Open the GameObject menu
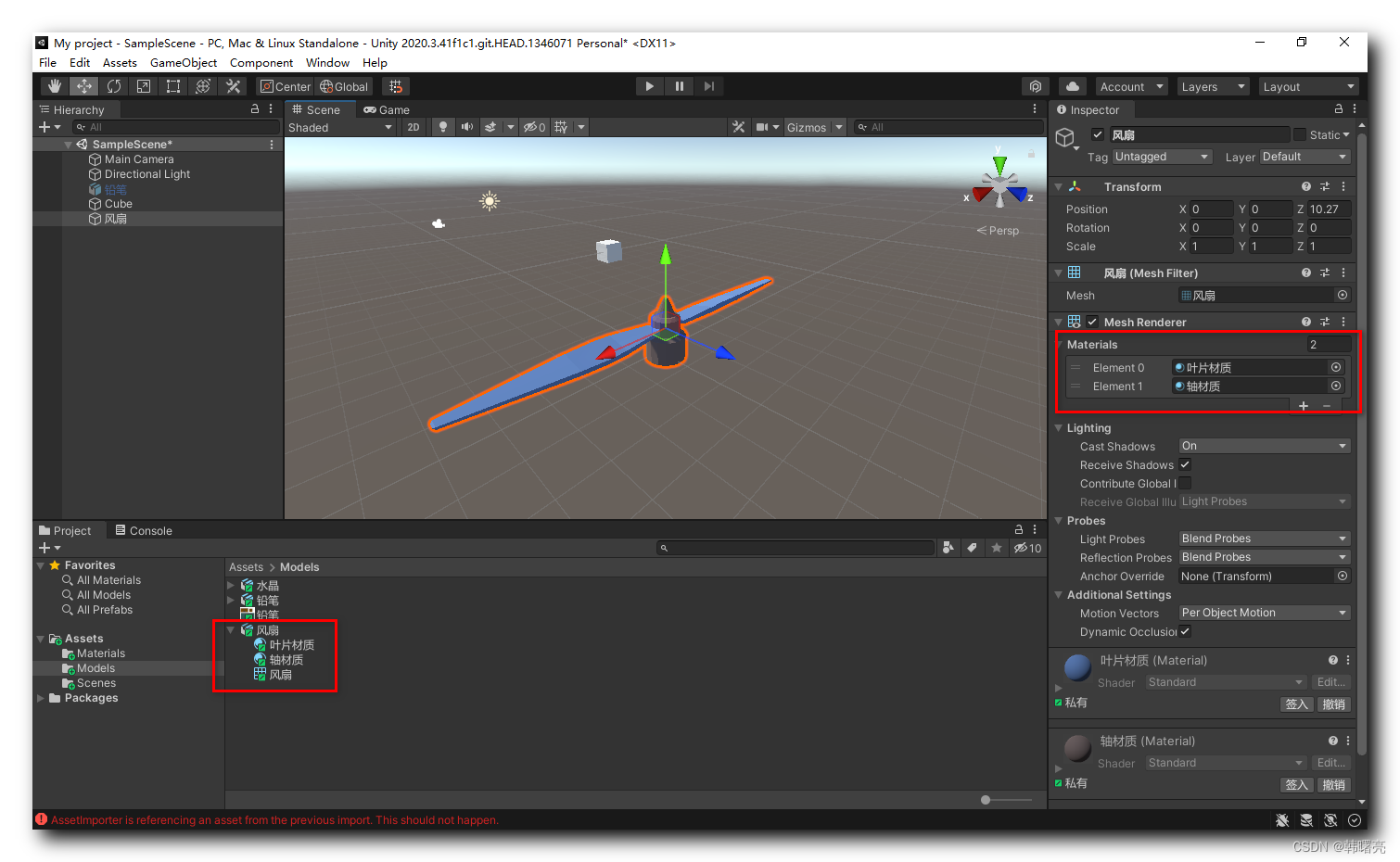Image resolution: width=1400 pixels, height=862 pixels. click(x=184, y=62)
